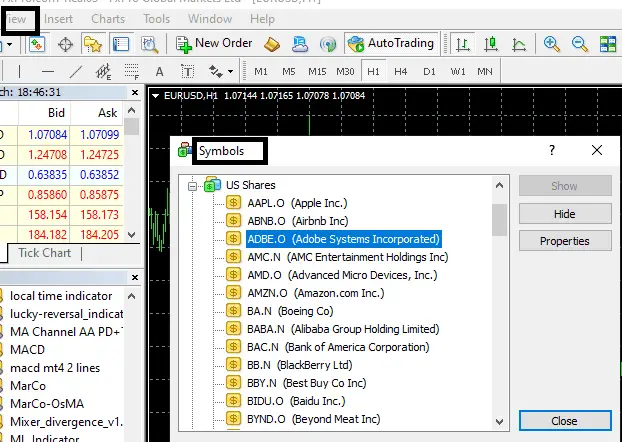Select AAPL.O (Apple Inc.) symbol
This screenshot has height=442, width=622.
click(x=297, y=203)
